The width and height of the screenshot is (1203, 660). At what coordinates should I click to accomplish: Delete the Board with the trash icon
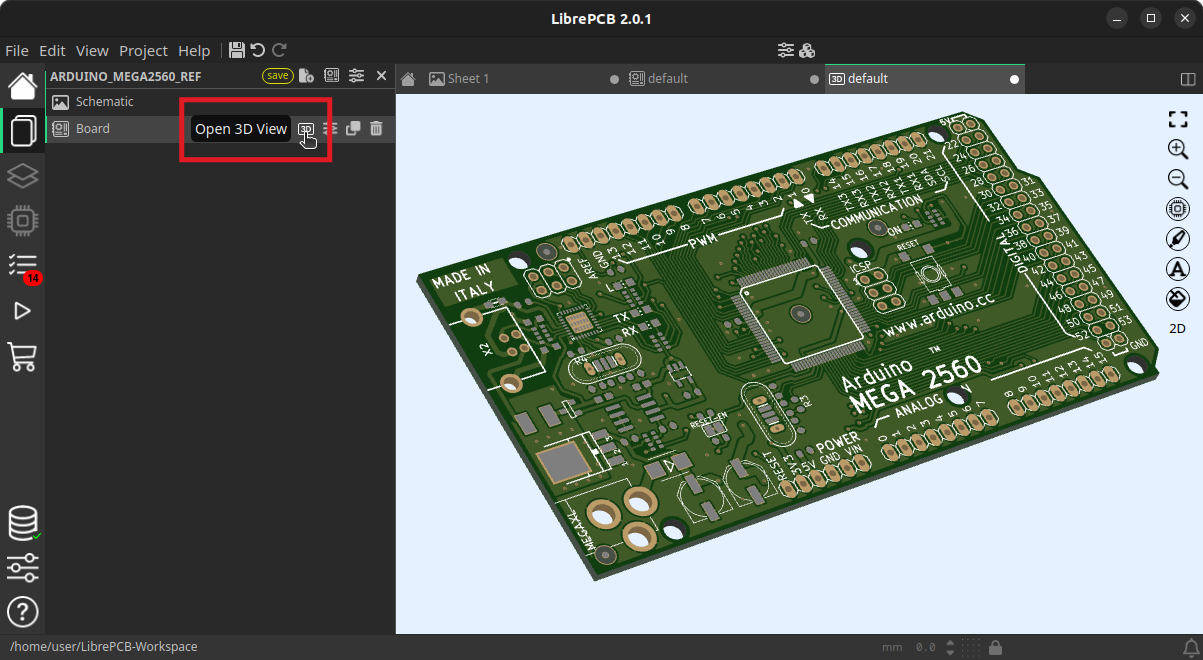376,129
